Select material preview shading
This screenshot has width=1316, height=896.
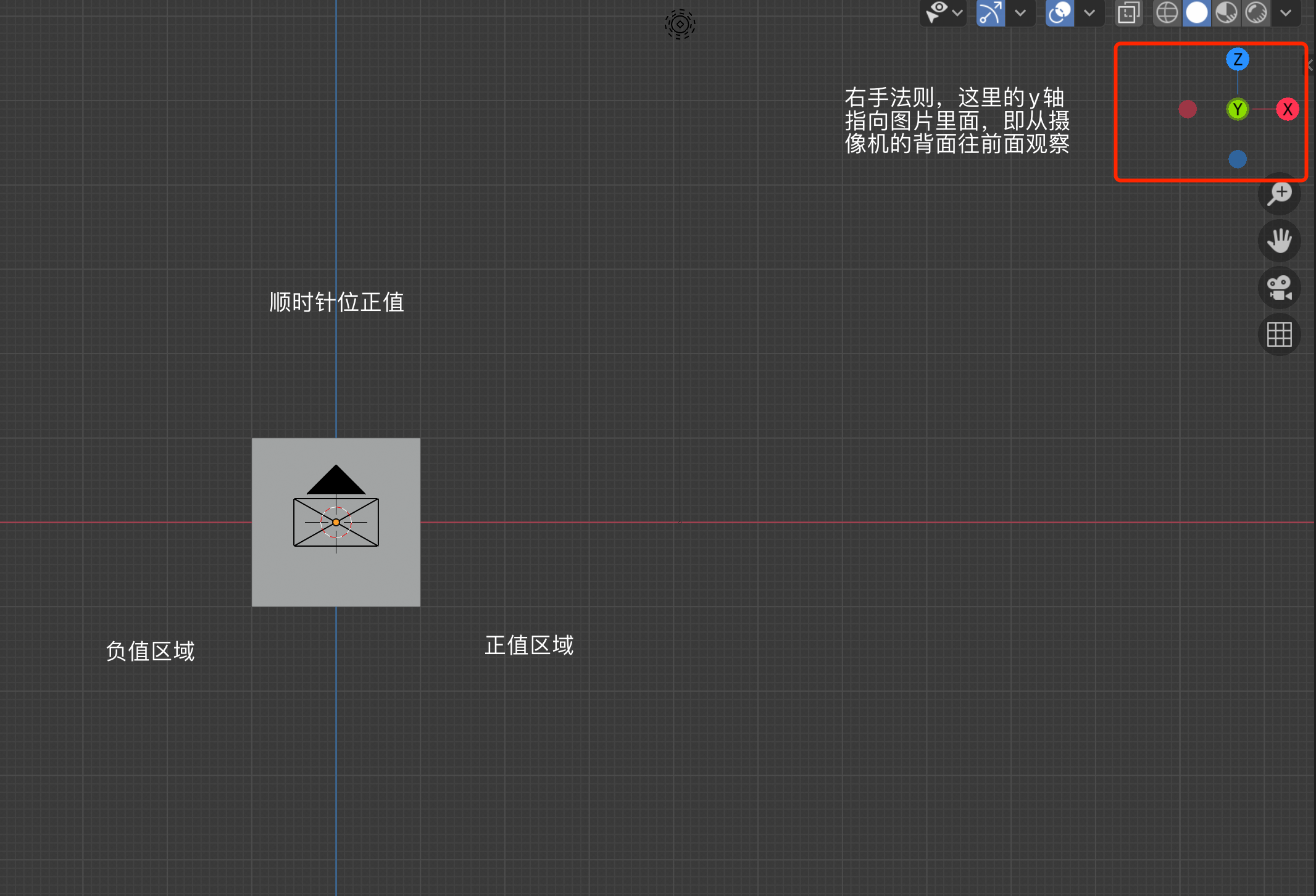pyautogui.click(x=1226, y=12)
